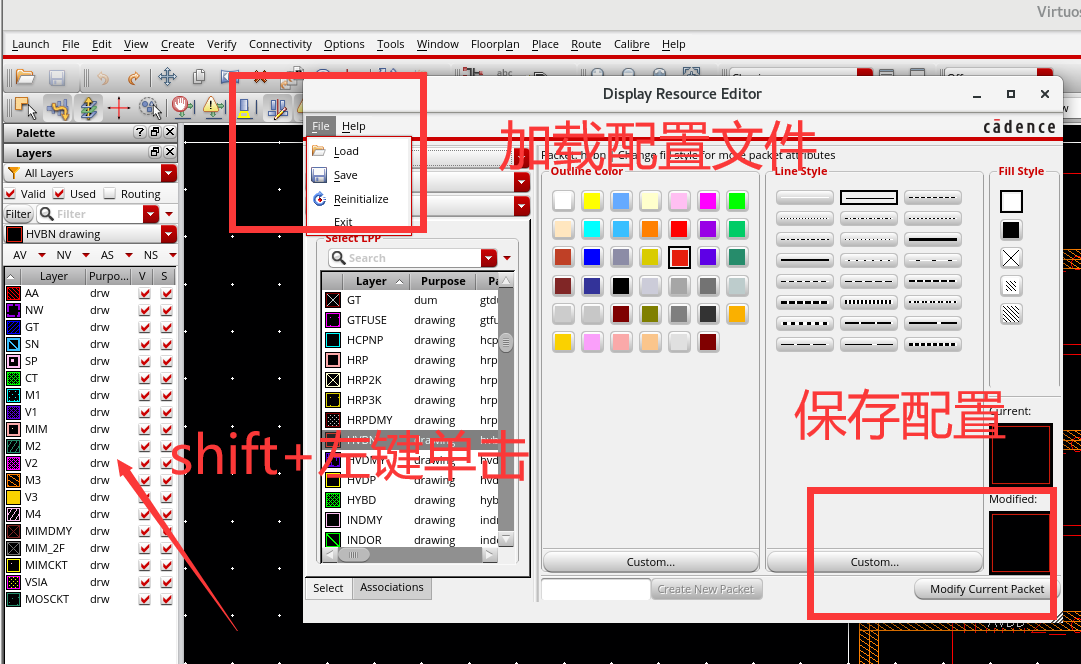Click the yellow routing wire assist icon

59,108
